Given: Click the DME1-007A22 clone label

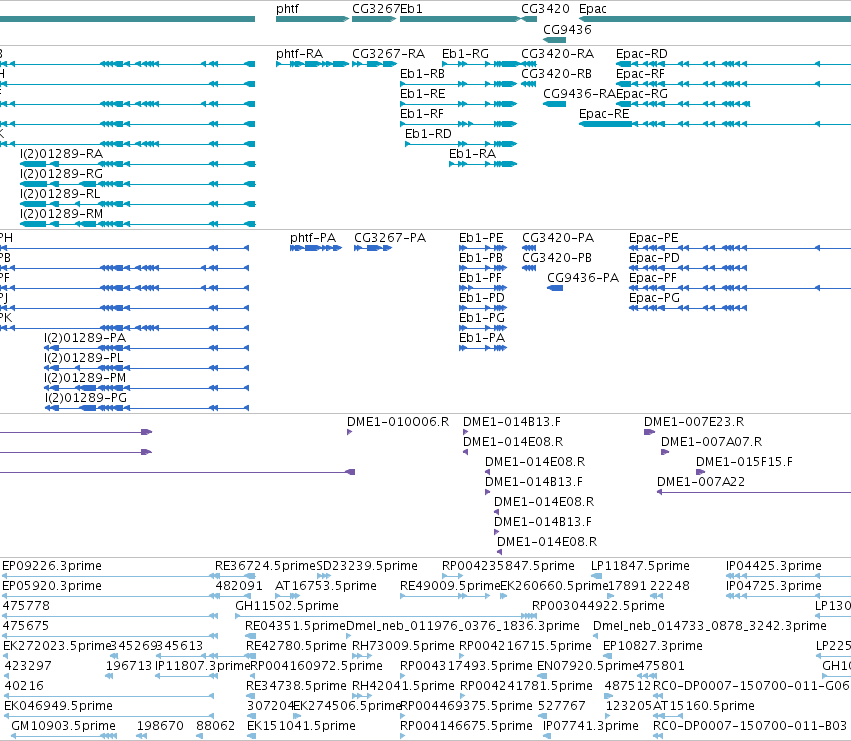Looking at the screenshot, I should pyautogui.click(x=701, y=482).
